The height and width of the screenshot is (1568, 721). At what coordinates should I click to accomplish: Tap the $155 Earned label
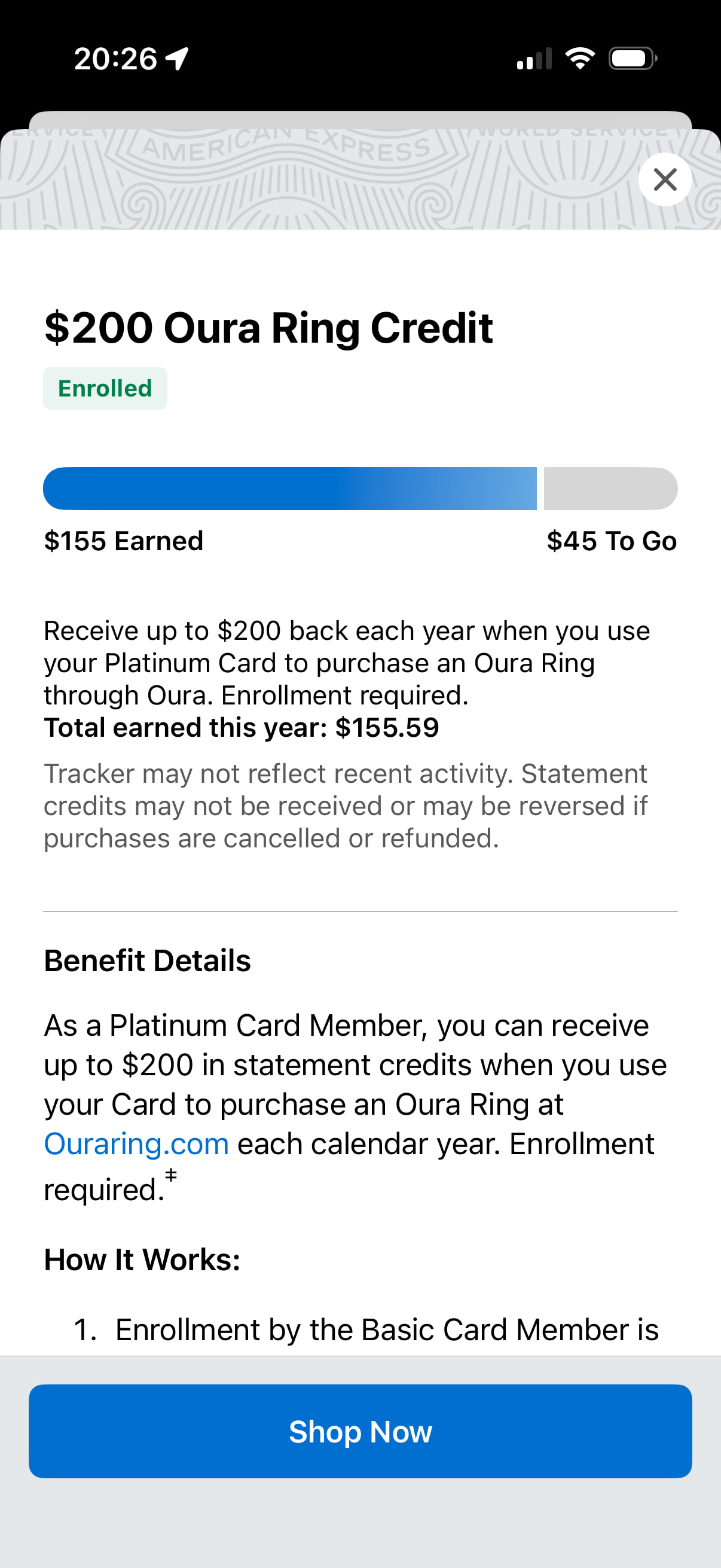(124, 541)
